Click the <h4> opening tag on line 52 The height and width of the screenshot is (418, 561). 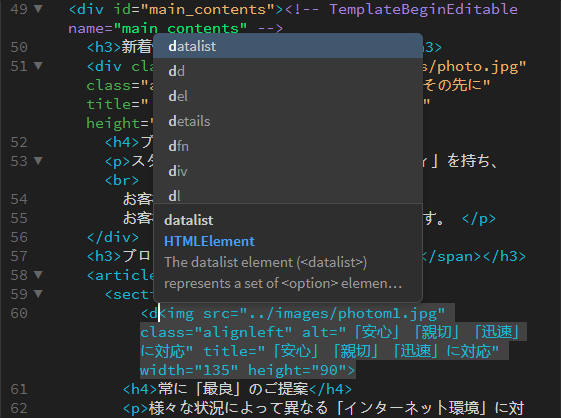[x=122, y=142]
